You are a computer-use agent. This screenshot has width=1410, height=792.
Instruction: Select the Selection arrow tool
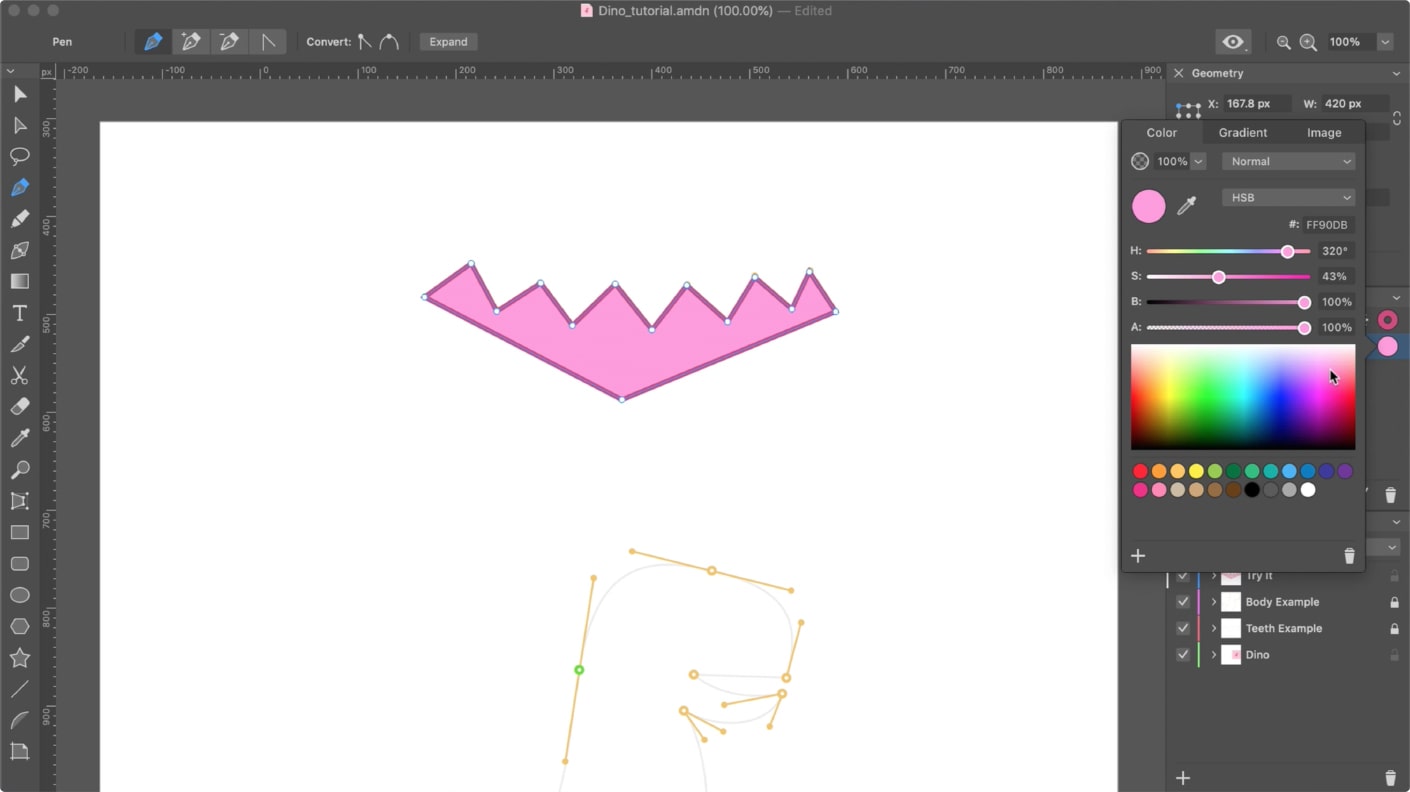click(x=19, y=94)
